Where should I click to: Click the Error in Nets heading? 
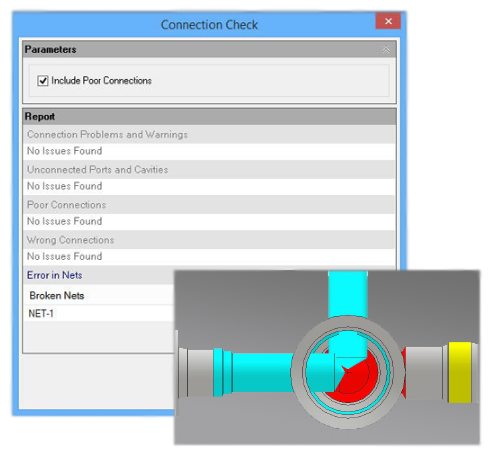pyautogui.click(x=55, y=275)
